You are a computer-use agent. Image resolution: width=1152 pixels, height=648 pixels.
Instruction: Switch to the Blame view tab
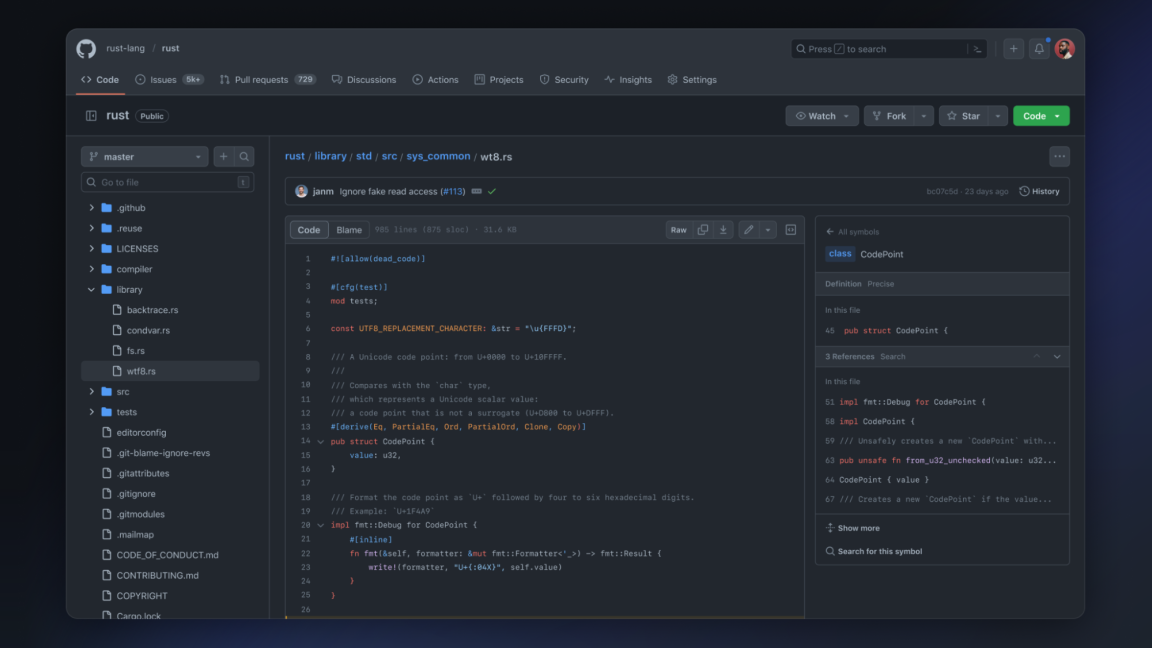(x=349, y=229)
